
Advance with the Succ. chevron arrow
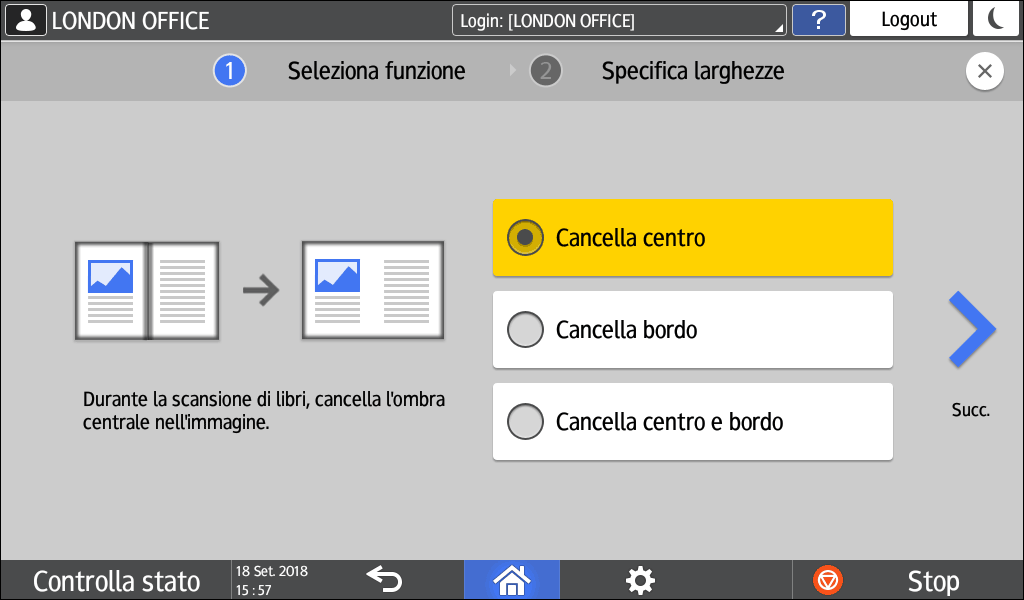coord(971,331)
